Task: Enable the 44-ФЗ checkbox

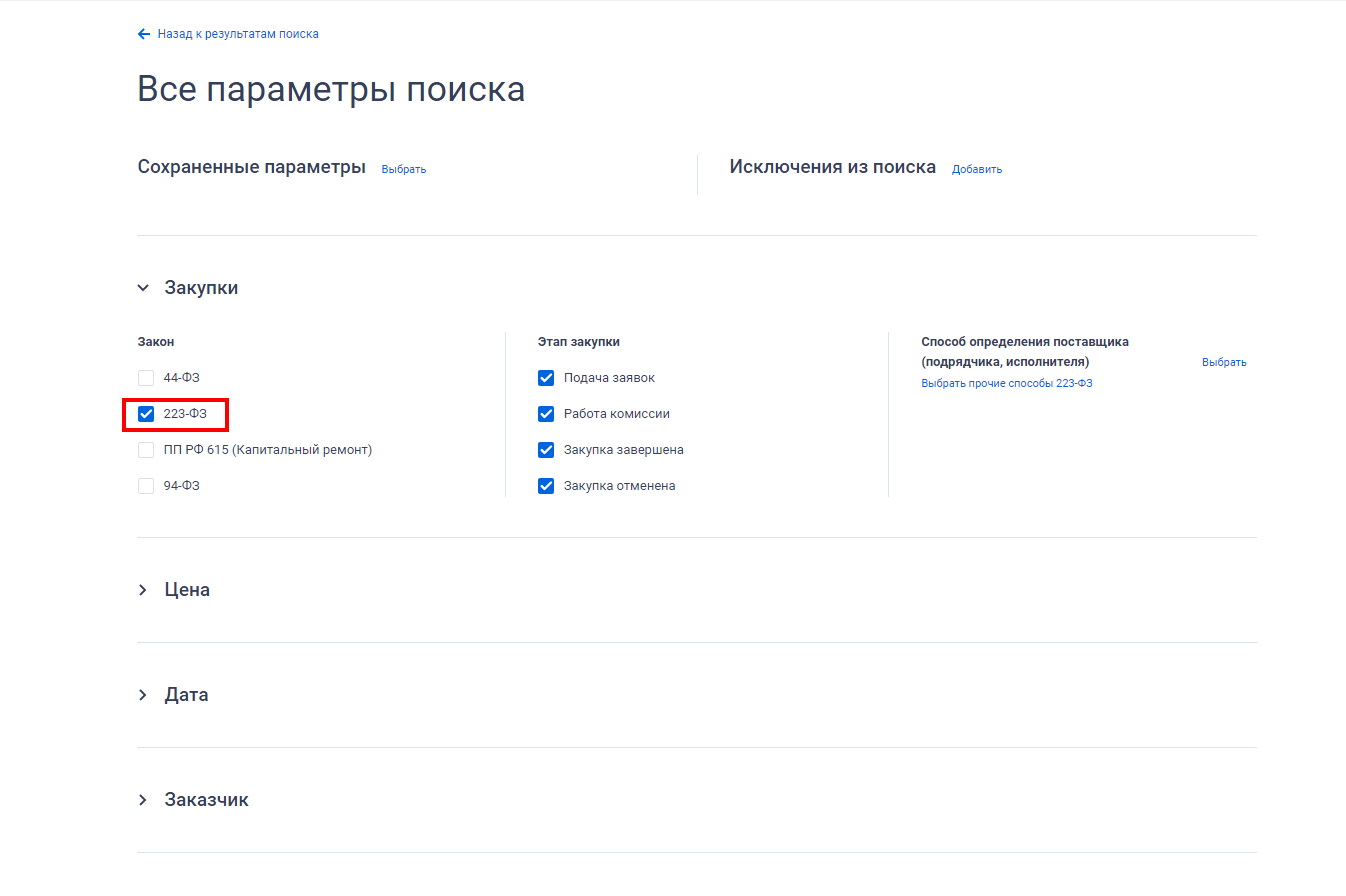Action: 146,378
